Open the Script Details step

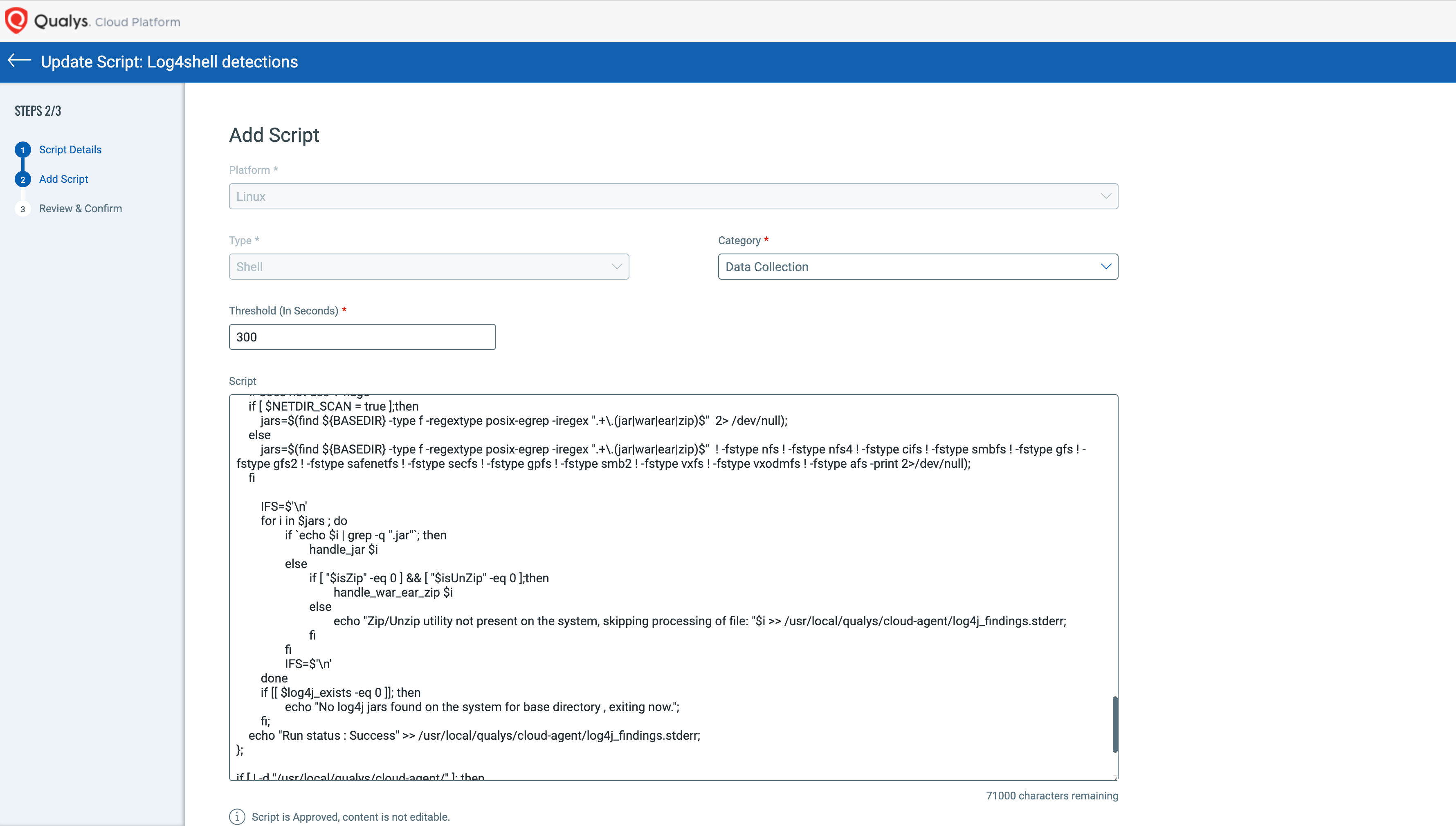click(x=70, y=150)
